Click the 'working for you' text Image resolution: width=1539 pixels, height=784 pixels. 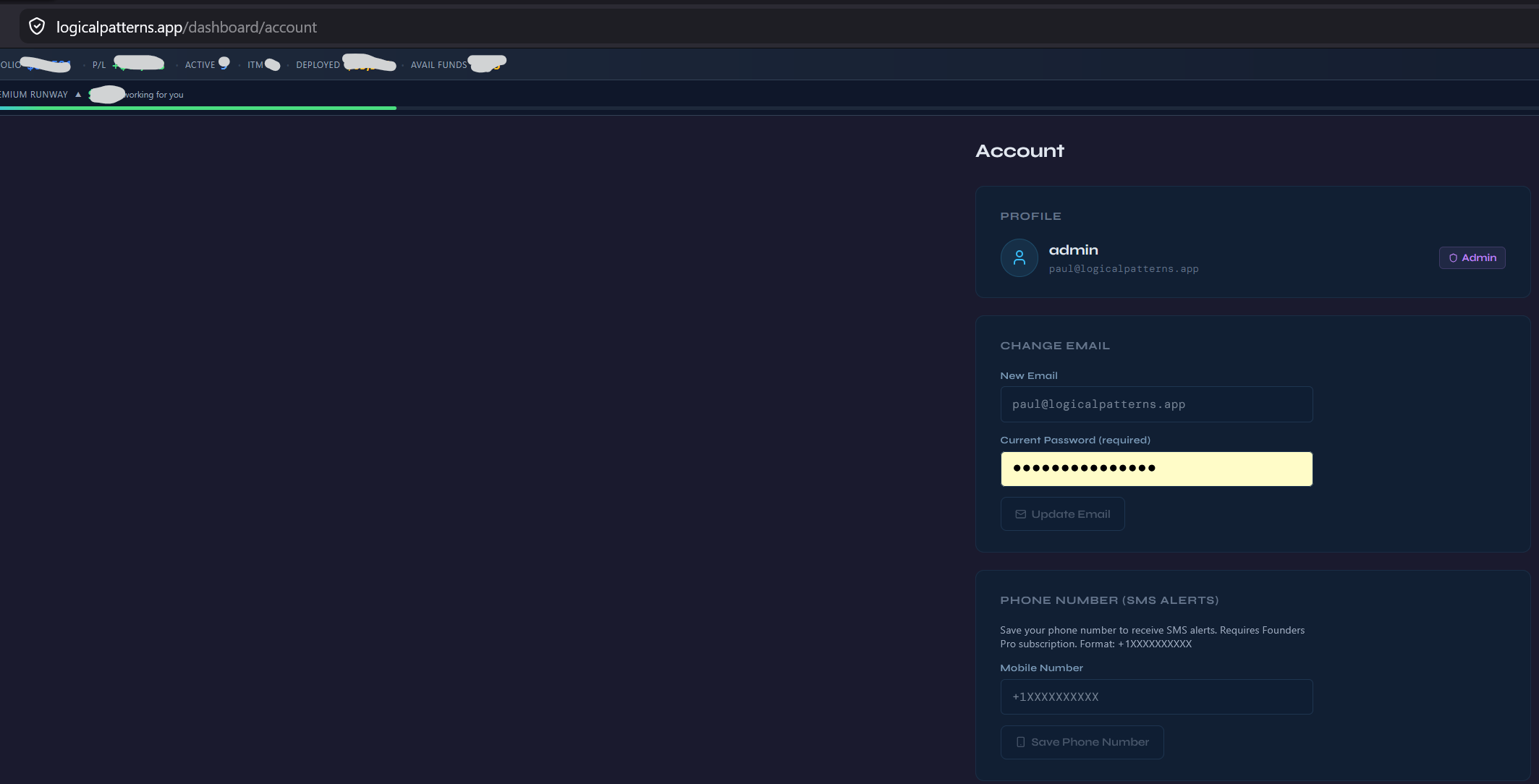point(153,95)
